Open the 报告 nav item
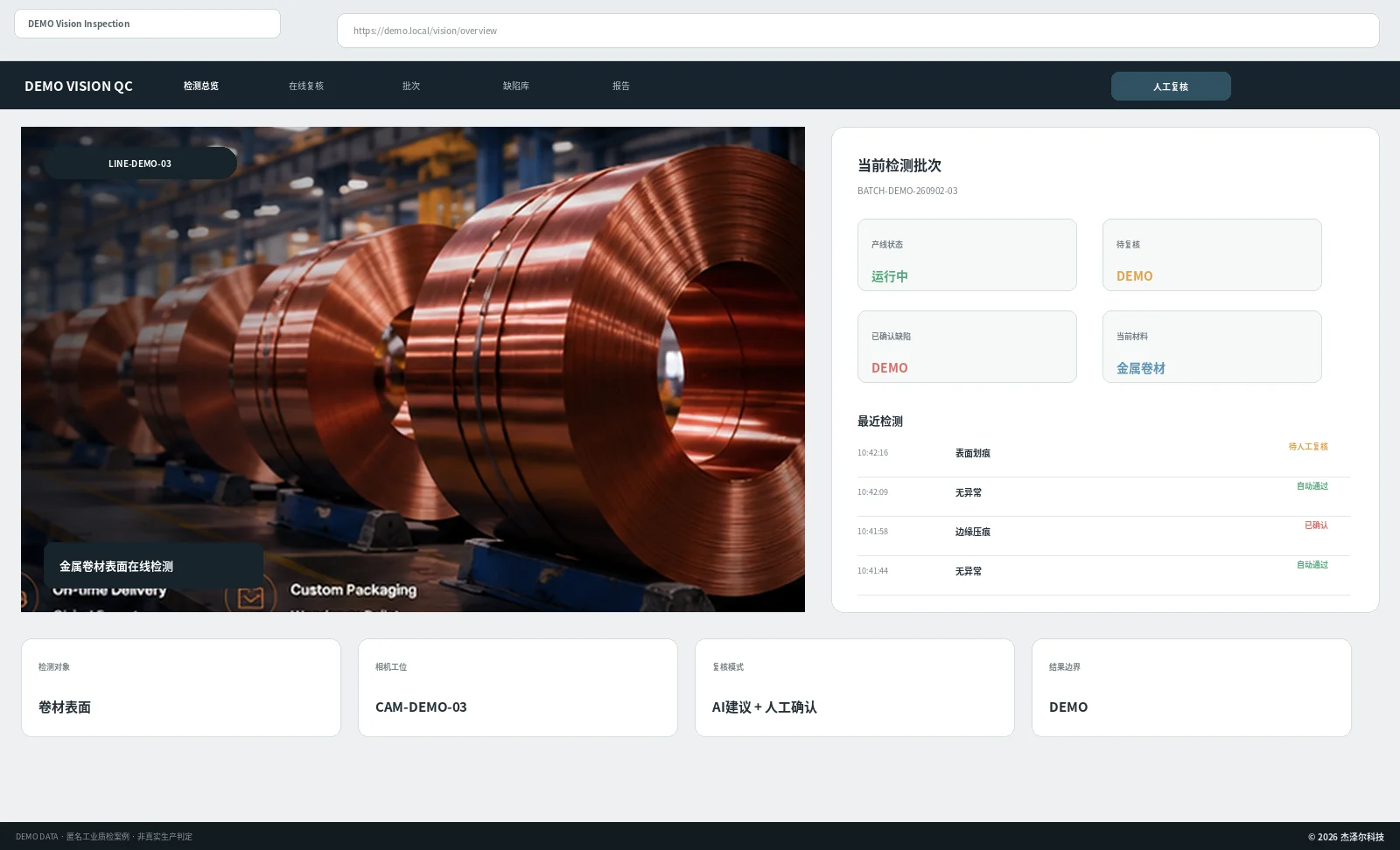The image size is (1400, 850). [621, 86]
